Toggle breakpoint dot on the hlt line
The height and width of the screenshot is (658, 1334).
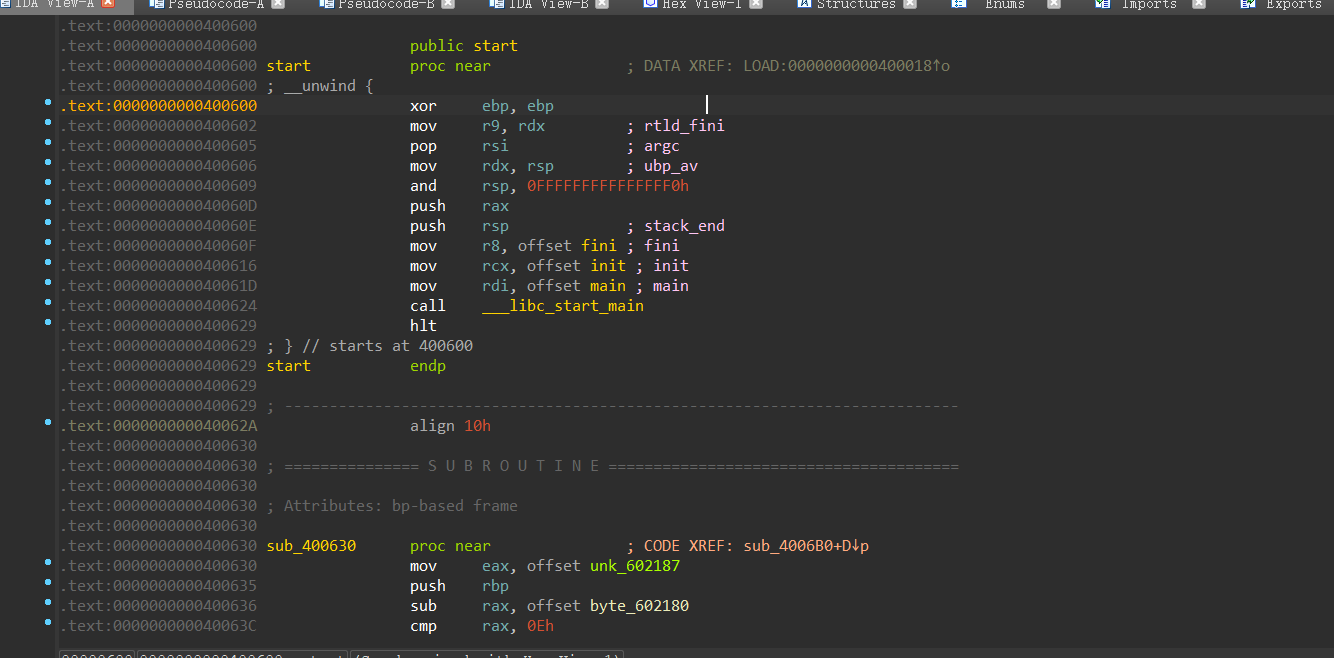(x=48, y=323)
